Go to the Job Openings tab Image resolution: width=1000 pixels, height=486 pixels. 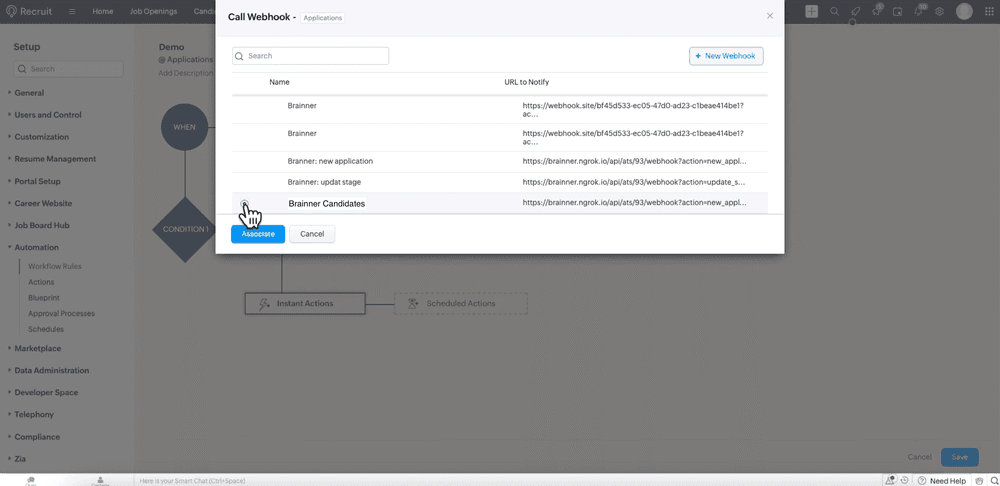(x=153, y=11)
